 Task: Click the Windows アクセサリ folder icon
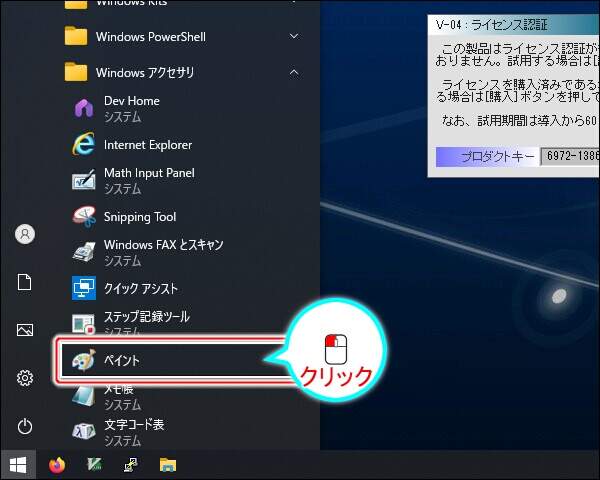click(x=76, y=72)
